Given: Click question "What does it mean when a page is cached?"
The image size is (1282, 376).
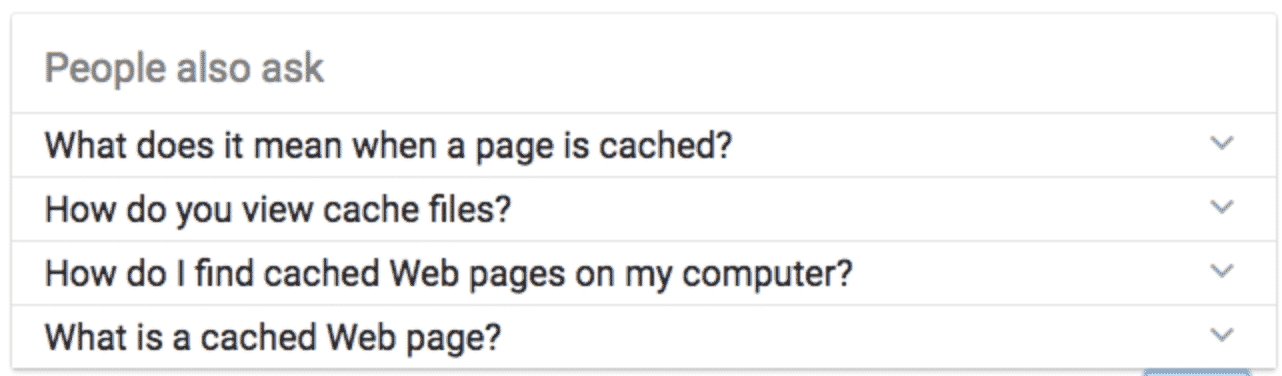Looking at the screenshot, I should pos(389,146).
